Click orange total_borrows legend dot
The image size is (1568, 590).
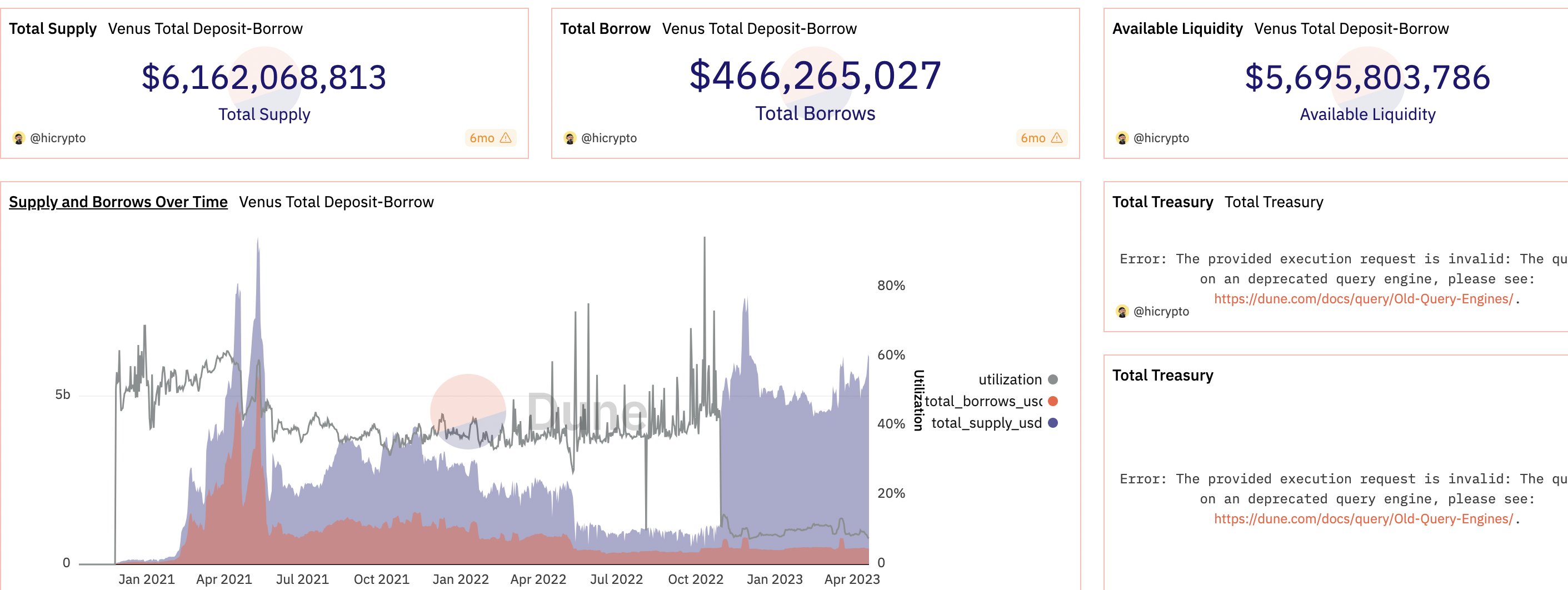click(1053, 401)
